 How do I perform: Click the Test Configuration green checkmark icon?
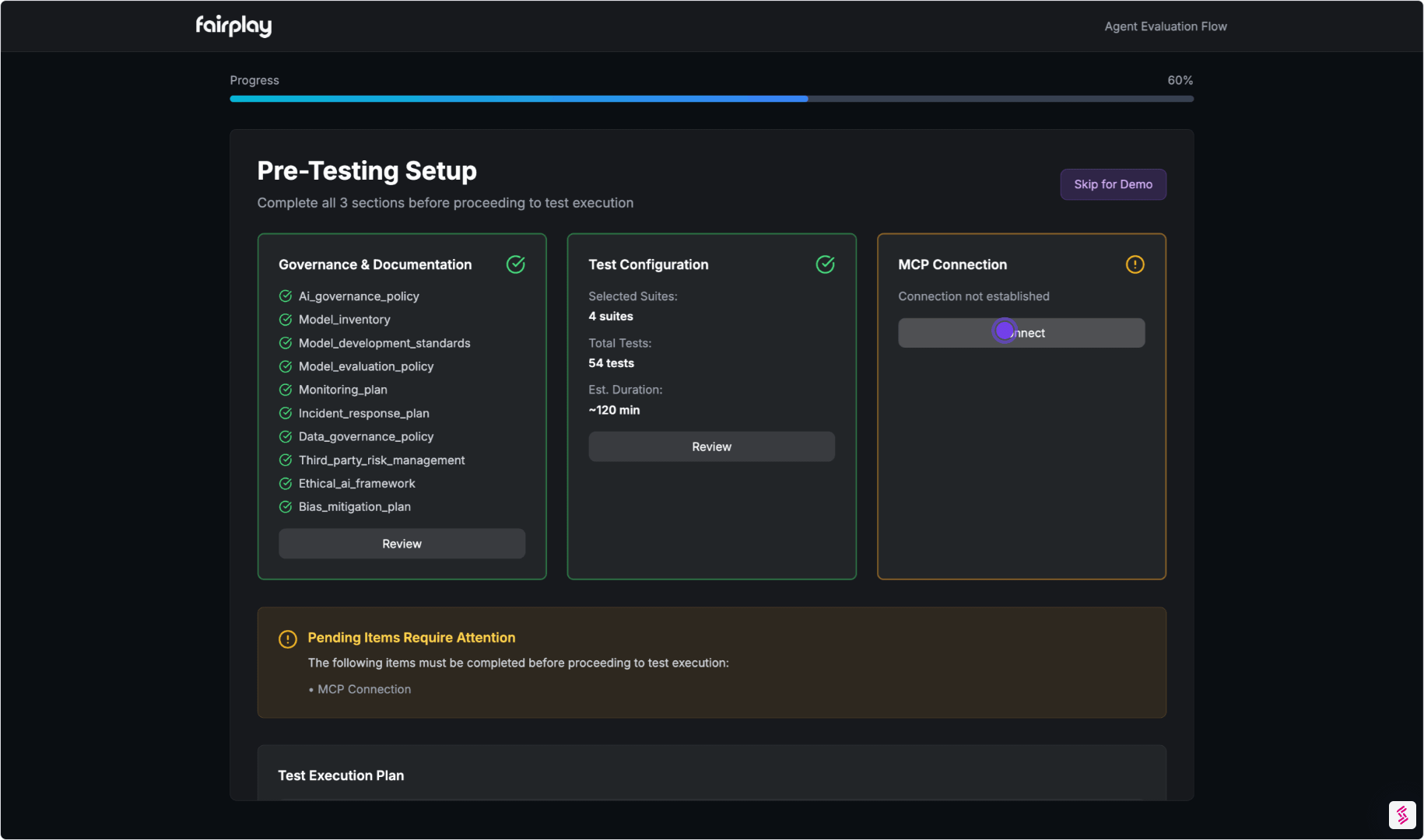(x=825, y=264)
